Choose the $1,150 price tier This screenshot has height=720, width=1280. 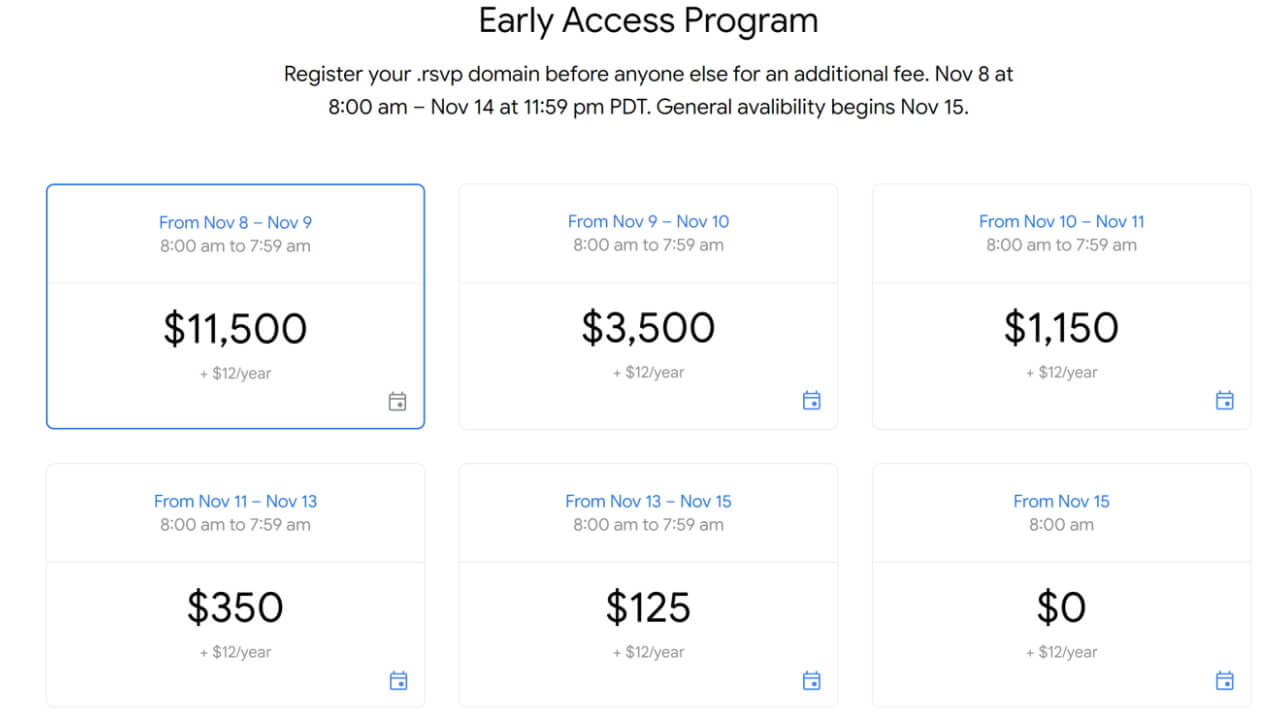(1061, 328)
